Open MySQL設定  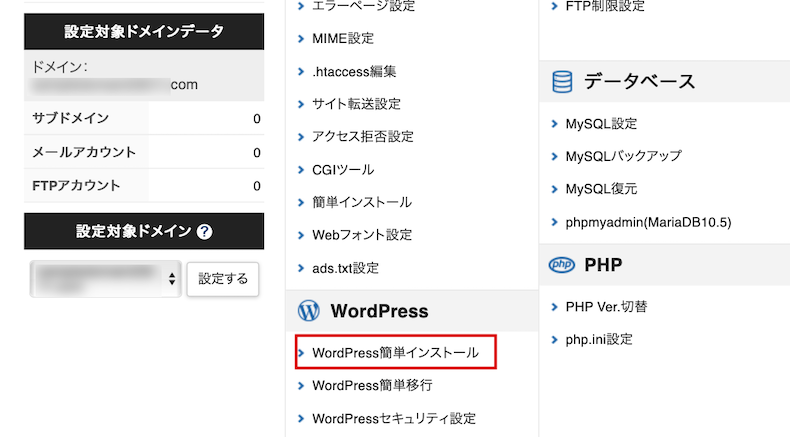click(601, 123)
